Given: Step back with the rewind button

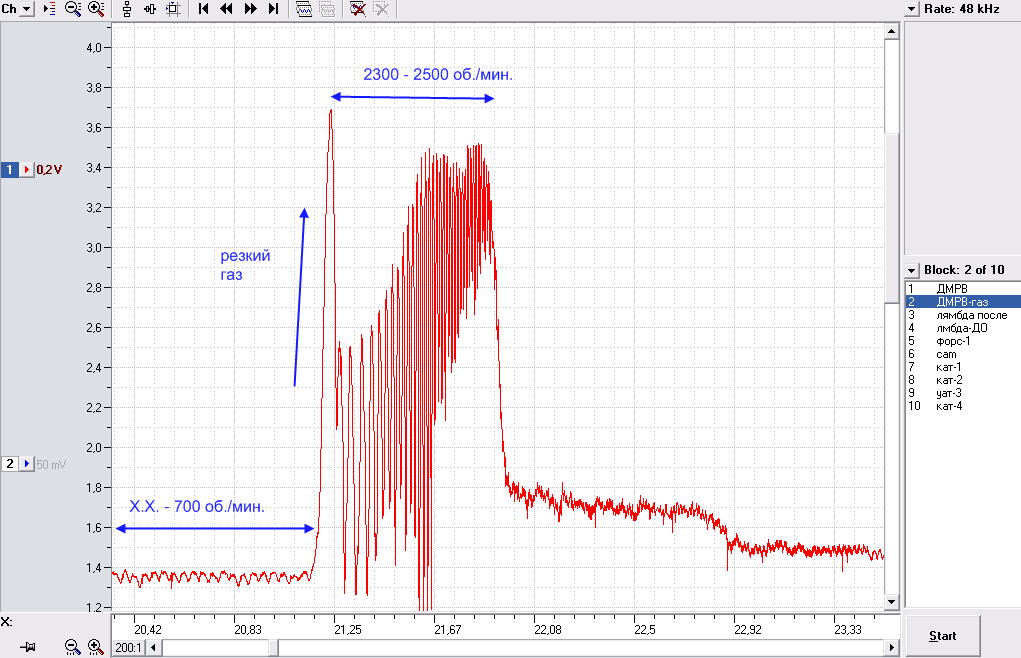Looking at the screenshot, I should pyautogui.click(x=226, y=9).
